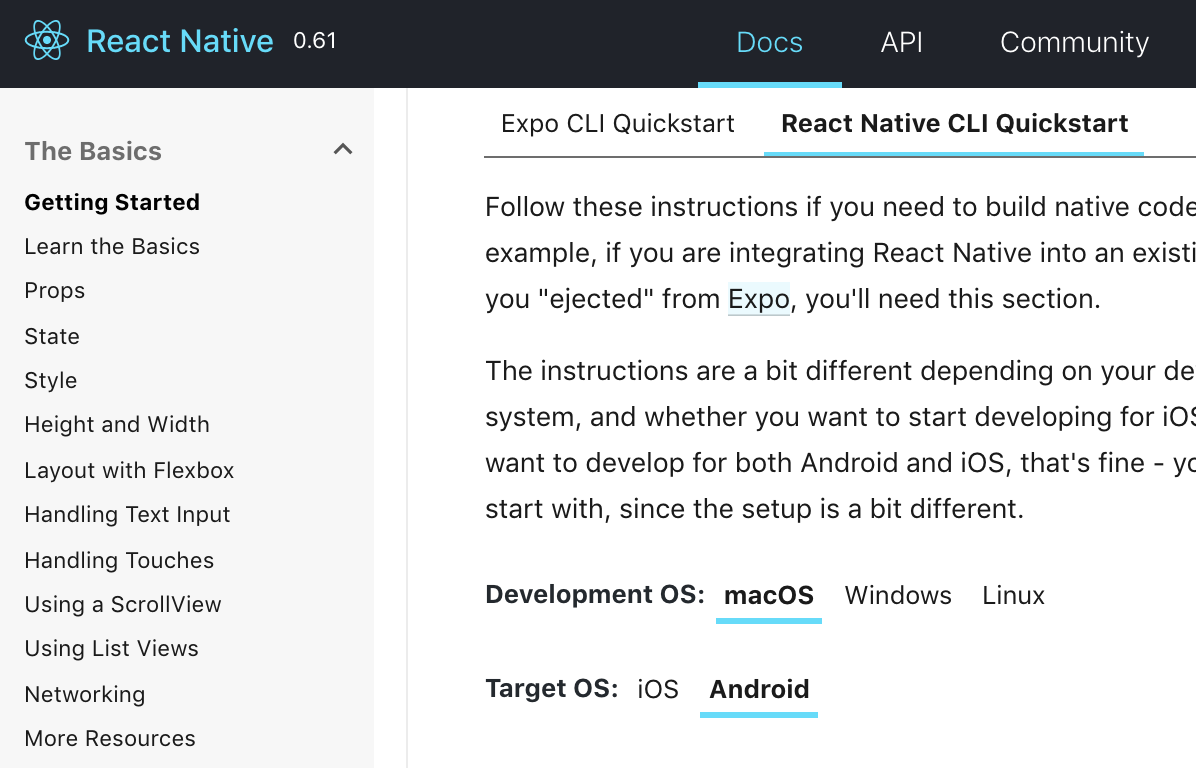Screen dimensions: 1196x768
Task: Select Windows as development OS
Action: 898,596
